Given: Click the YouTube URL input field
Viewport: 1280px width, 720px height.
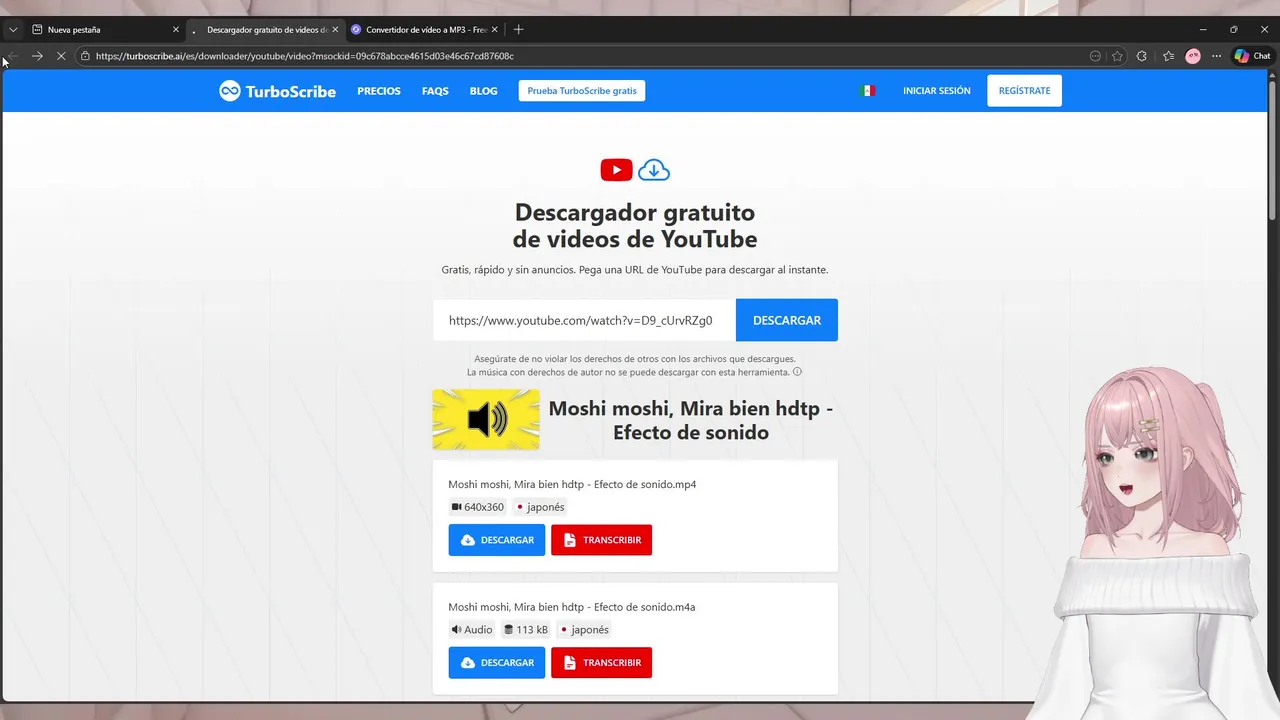Looking at the screenshot, I should 584,320.
